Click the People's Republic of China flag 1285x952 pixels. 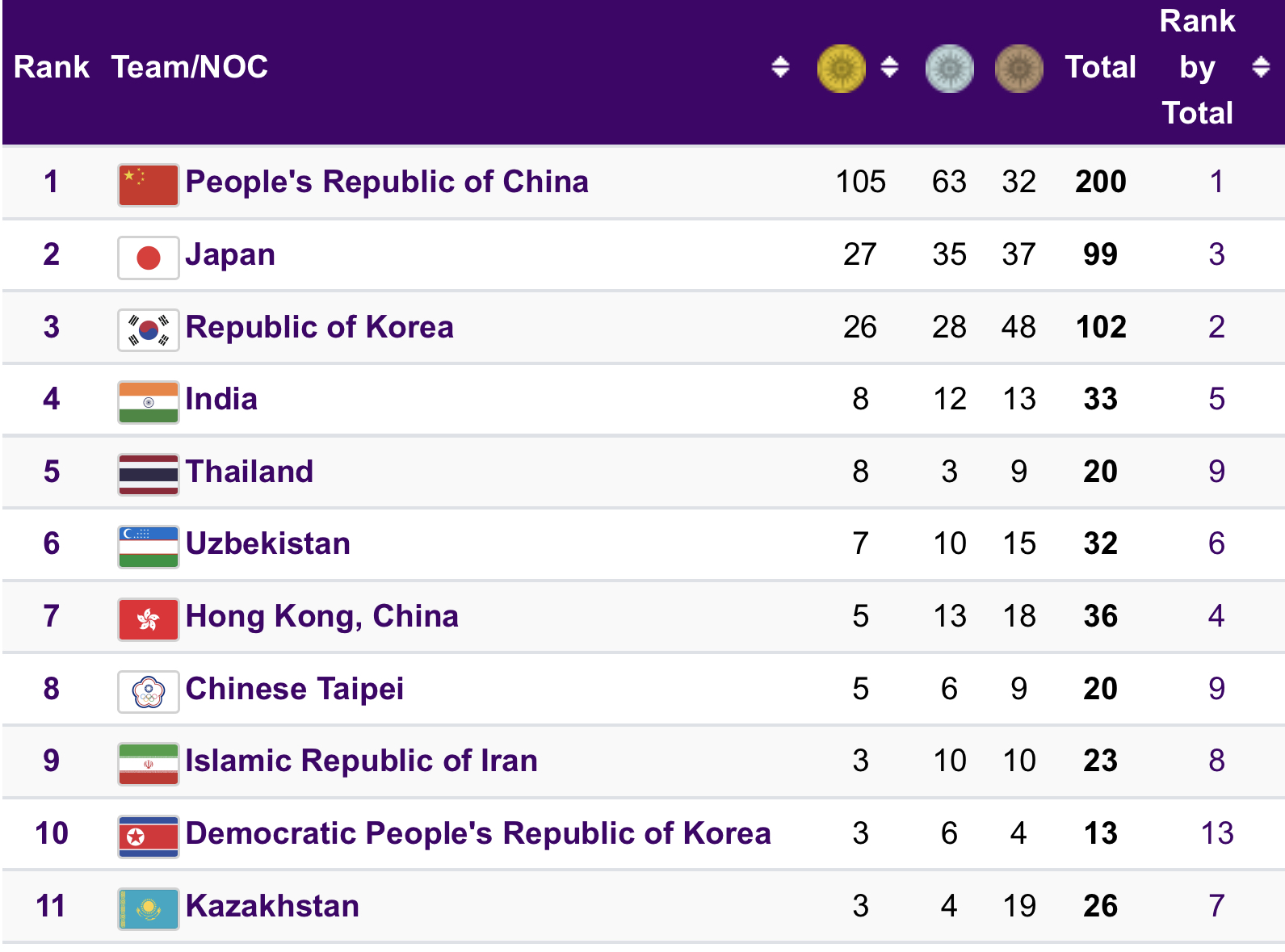pos(148,184)
